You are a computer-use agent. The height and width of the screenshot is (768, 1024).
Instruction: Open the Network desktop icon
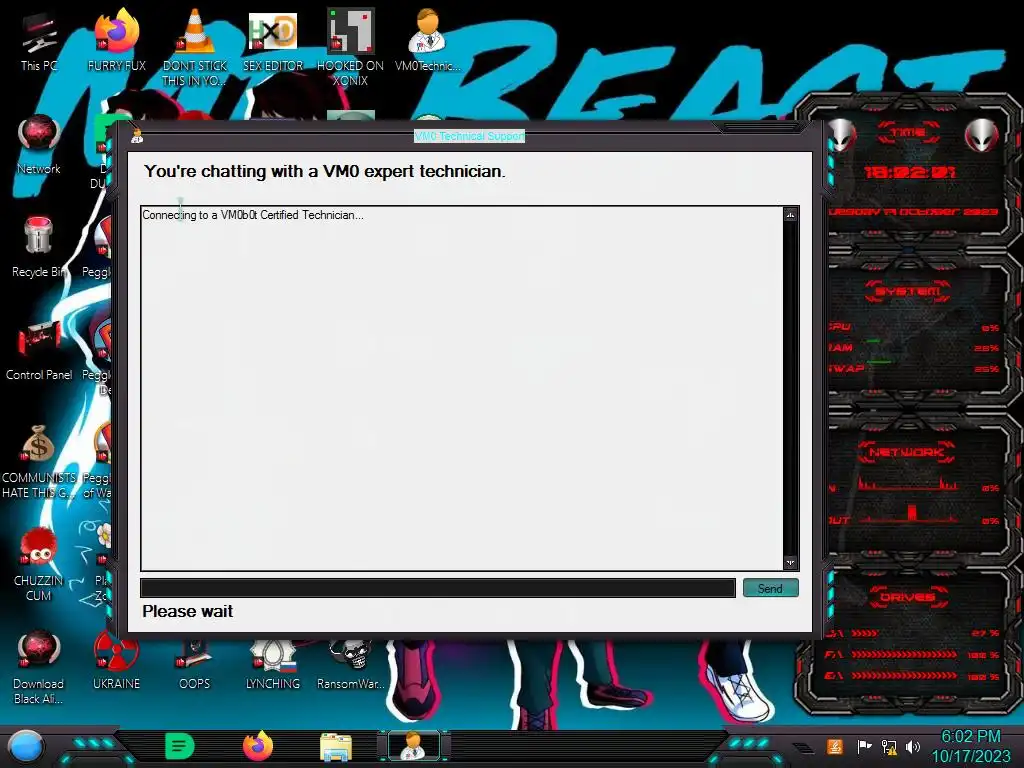39,145
